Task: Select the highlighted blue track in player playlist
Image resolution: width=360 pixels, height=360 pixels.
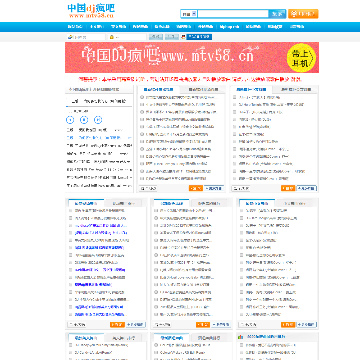Action: 99,137
